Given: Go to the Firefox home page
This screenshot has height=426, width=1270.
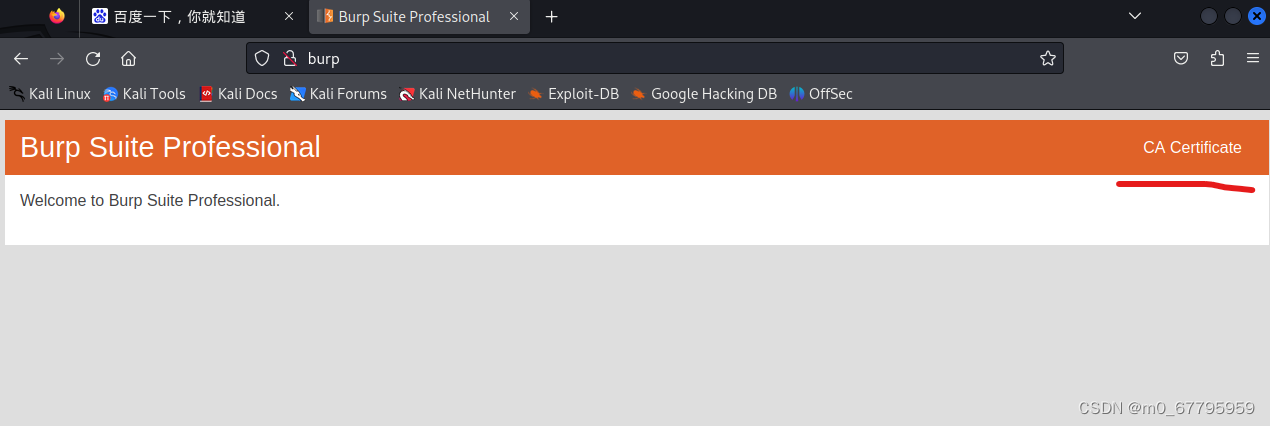Looking at the screenshot, I should 128,58.
